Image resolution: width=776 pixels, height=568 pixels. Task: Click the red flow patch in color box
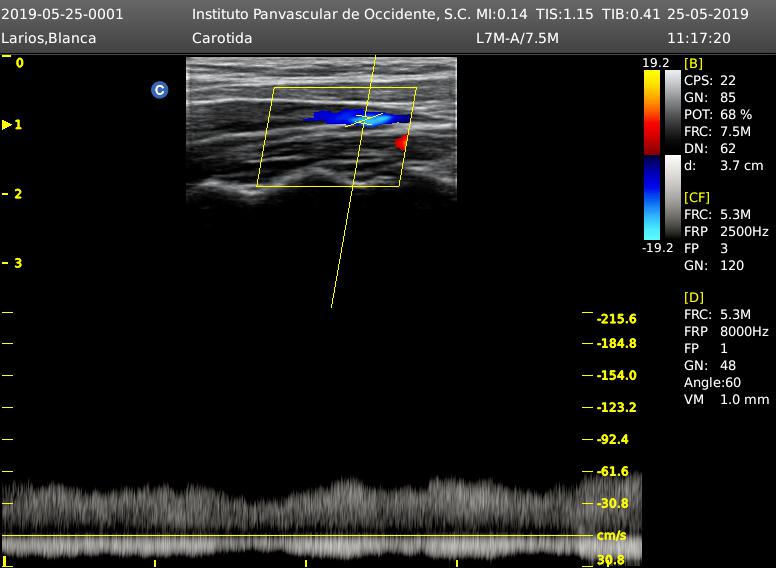coord(401,143)
